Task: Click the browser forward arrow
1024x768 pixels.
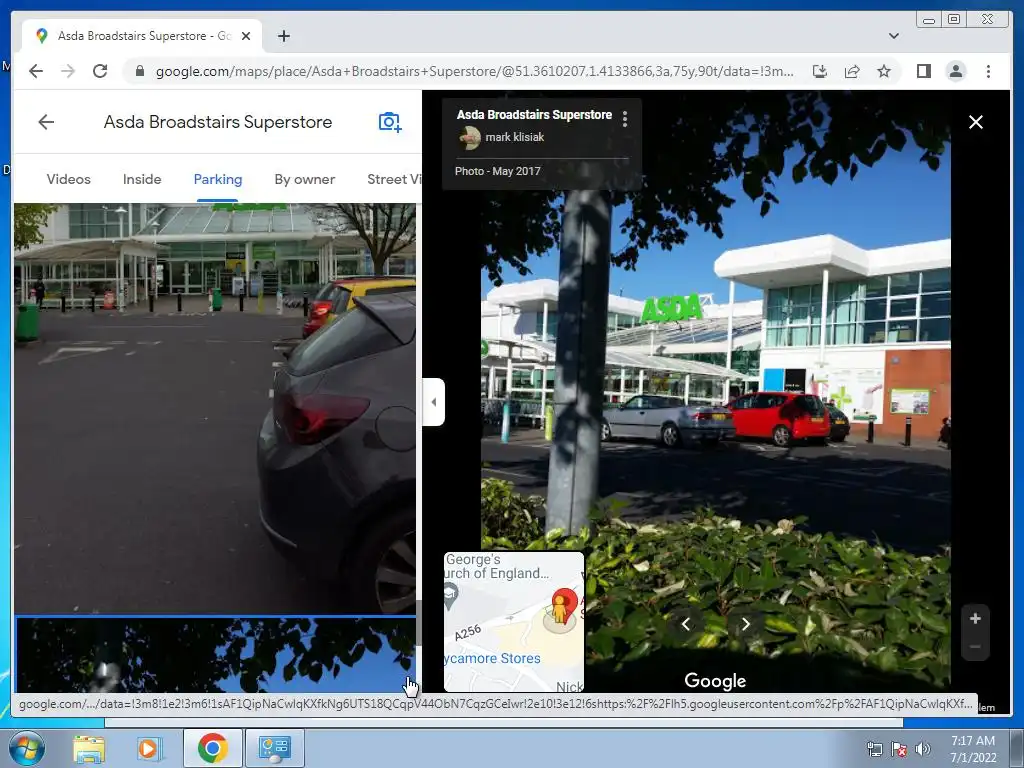Action: tap(68, 71)
